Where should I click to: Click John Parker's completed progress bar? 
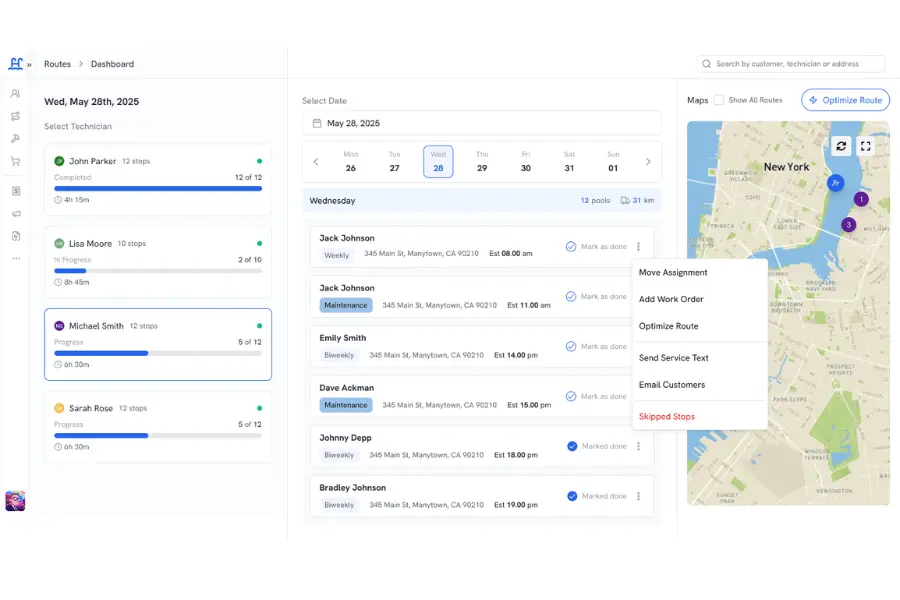158,188
